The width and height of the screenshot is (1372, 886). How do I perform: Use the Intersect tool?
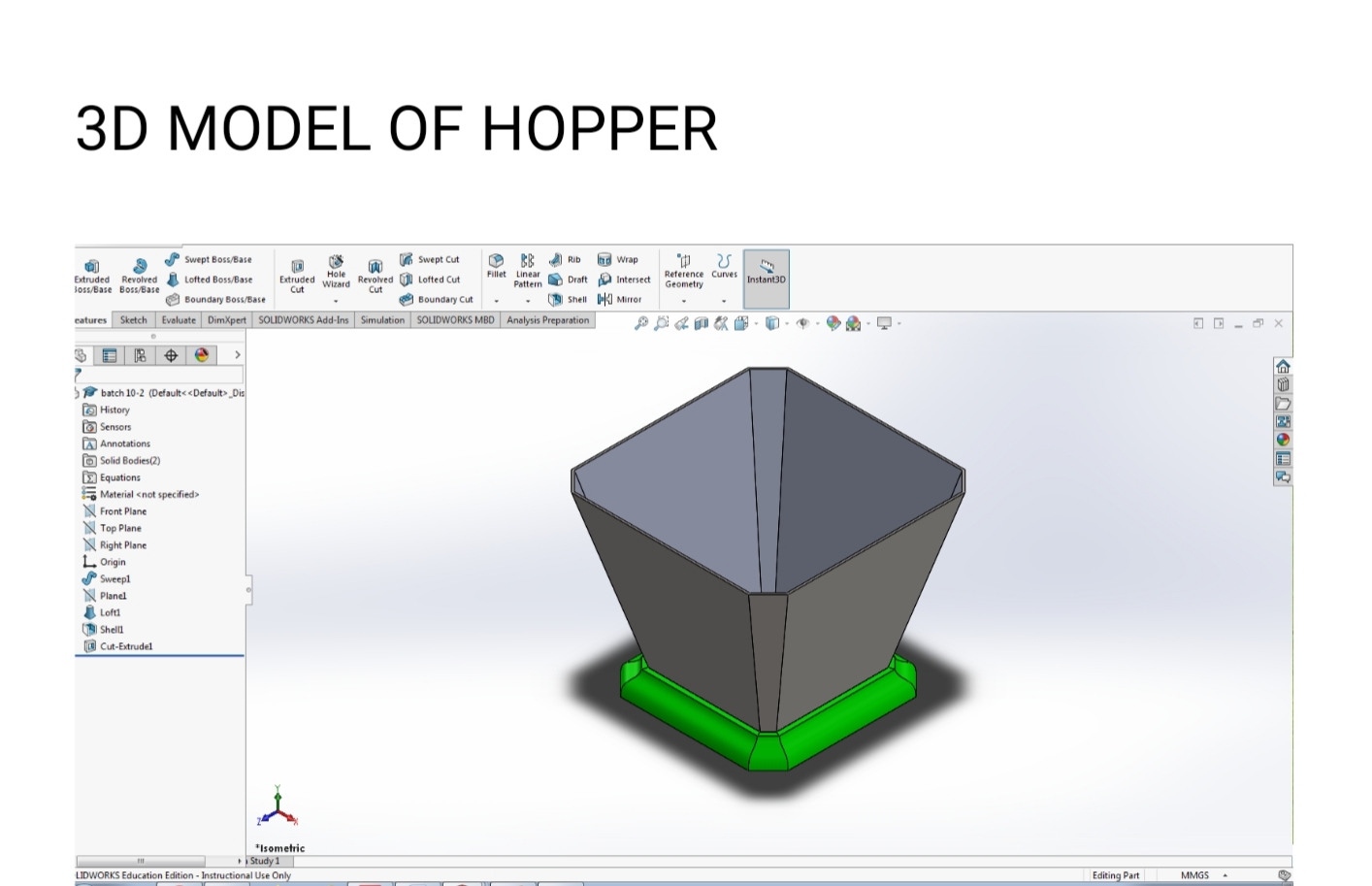(x=624, y=279)
